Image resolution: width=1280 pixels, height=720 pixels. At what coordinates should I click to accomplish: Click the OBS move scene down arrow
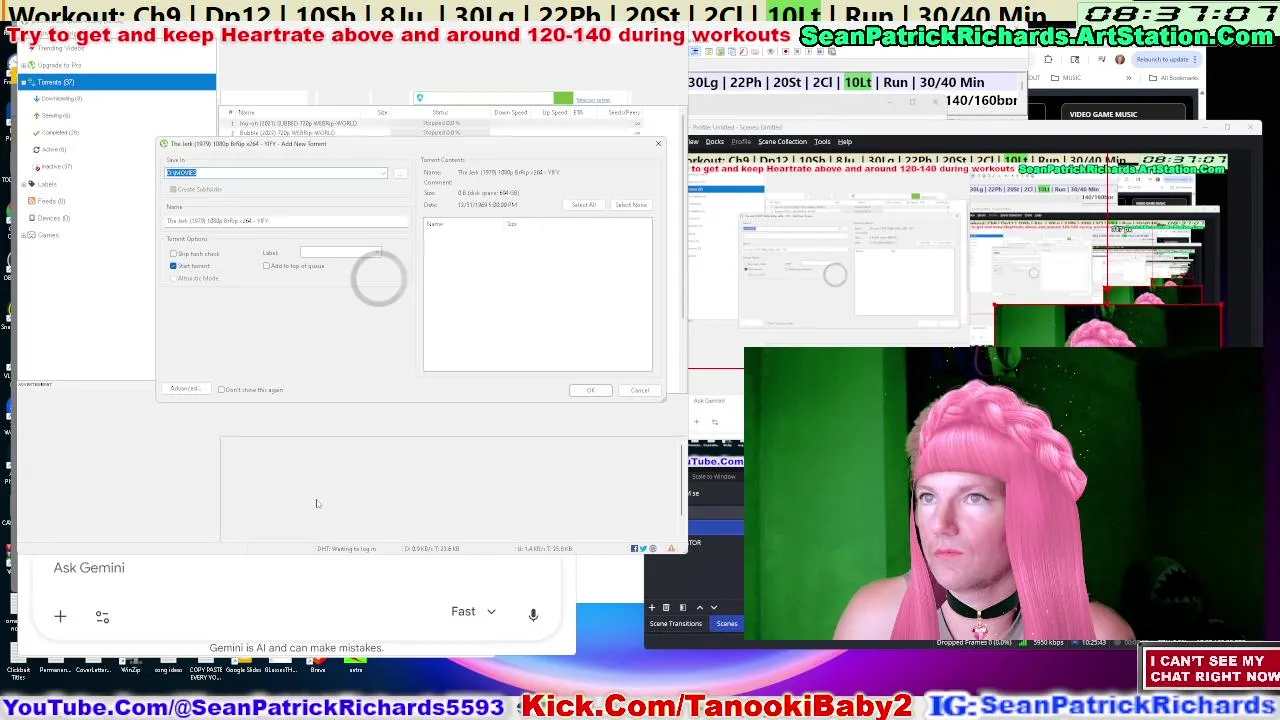click(713, 607)
